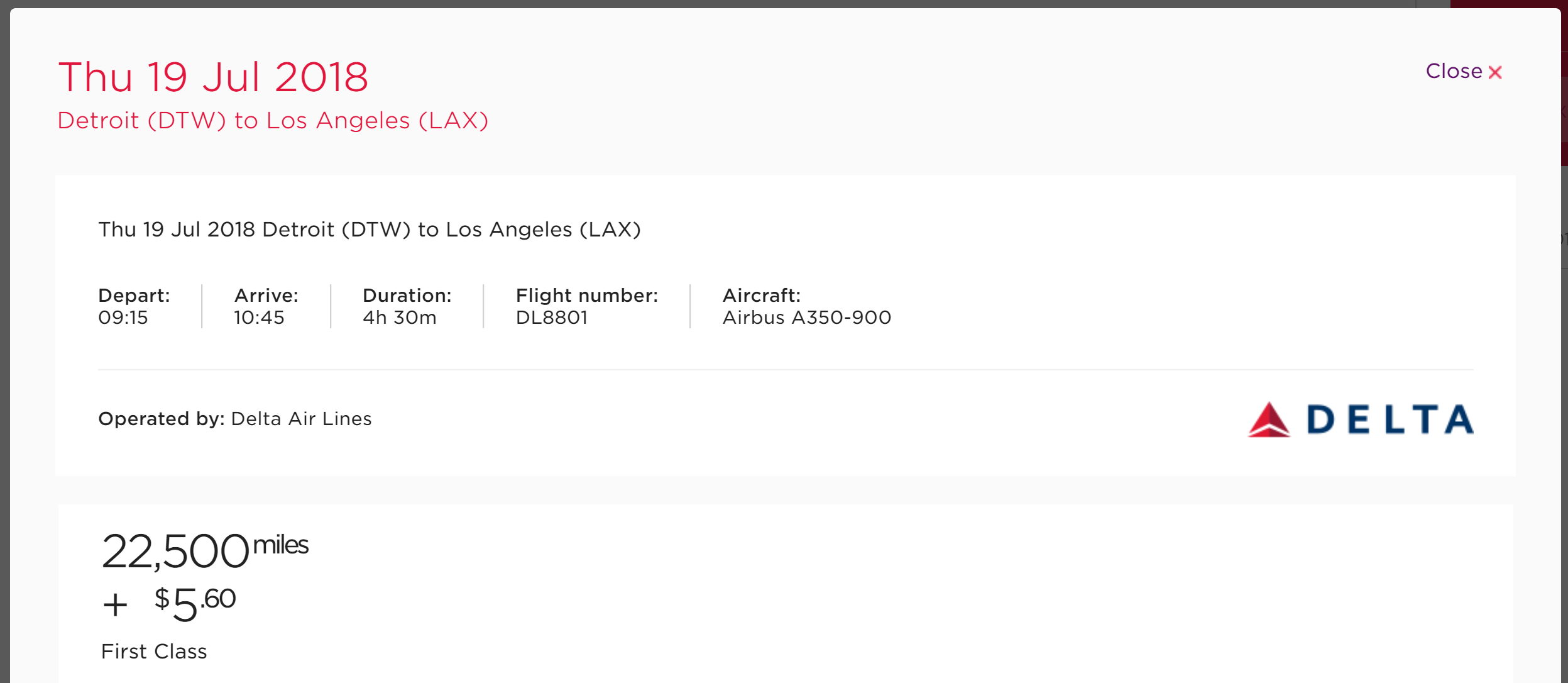Click the 09:15 departure time

point(123,318)
